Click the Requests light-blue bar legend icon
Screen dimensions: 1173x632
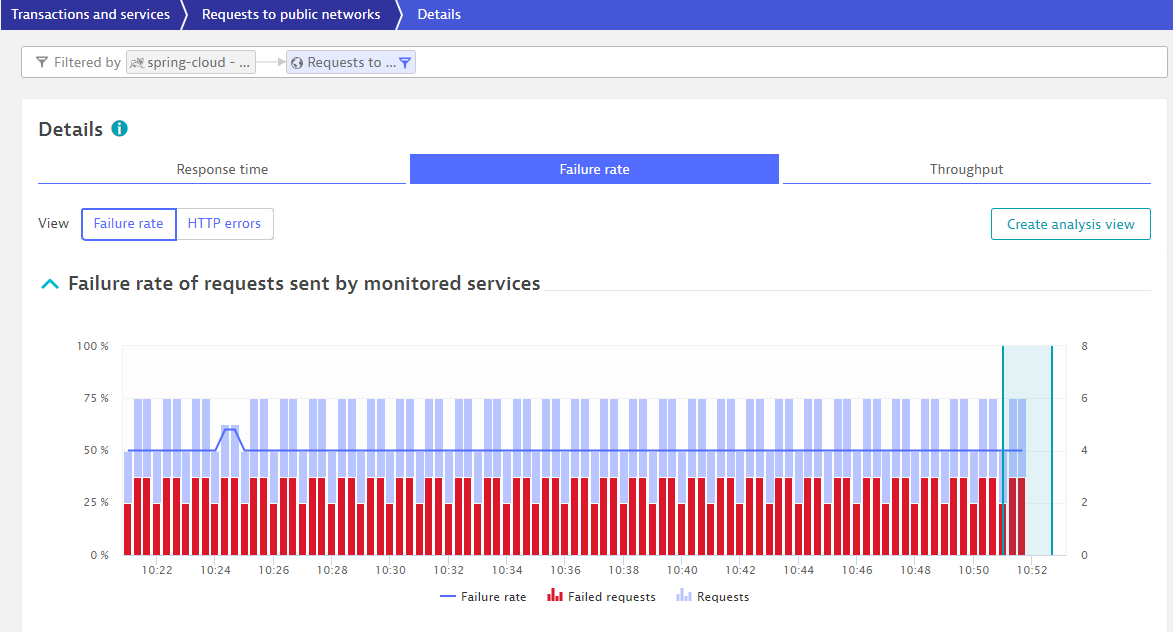coord(684,596)
